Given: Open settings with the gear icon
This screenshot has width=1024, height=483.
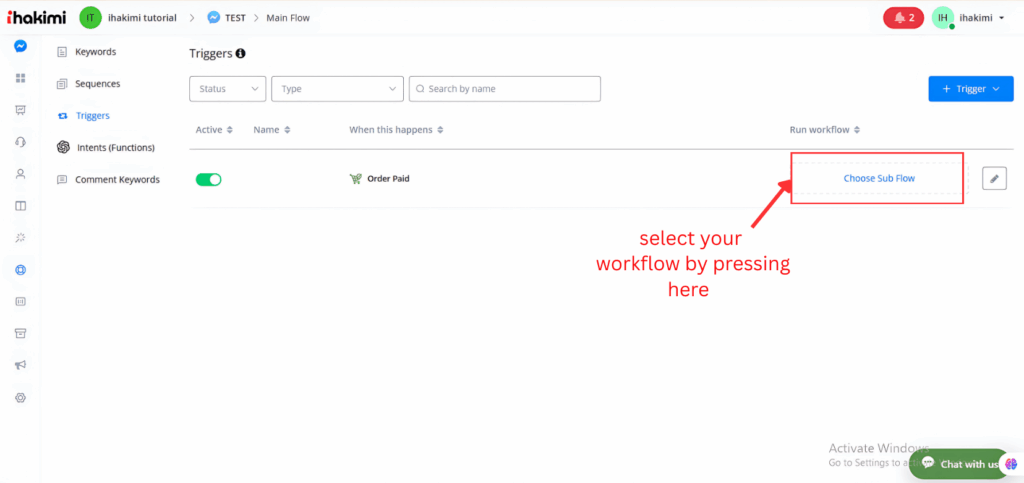Looking at the screenshot, I should 20,397.
